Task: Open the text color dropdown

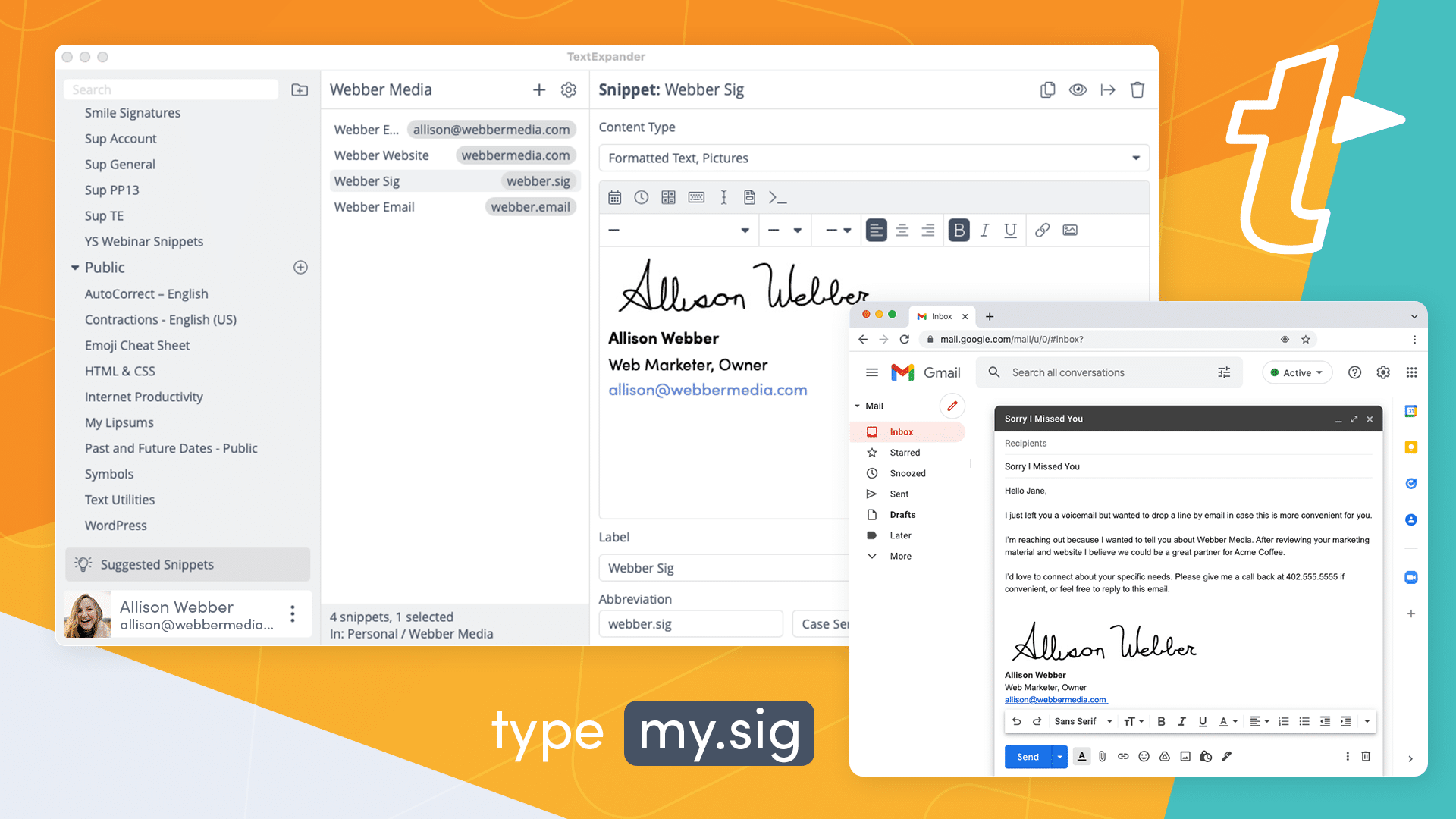Action: [x=838, y=231]
